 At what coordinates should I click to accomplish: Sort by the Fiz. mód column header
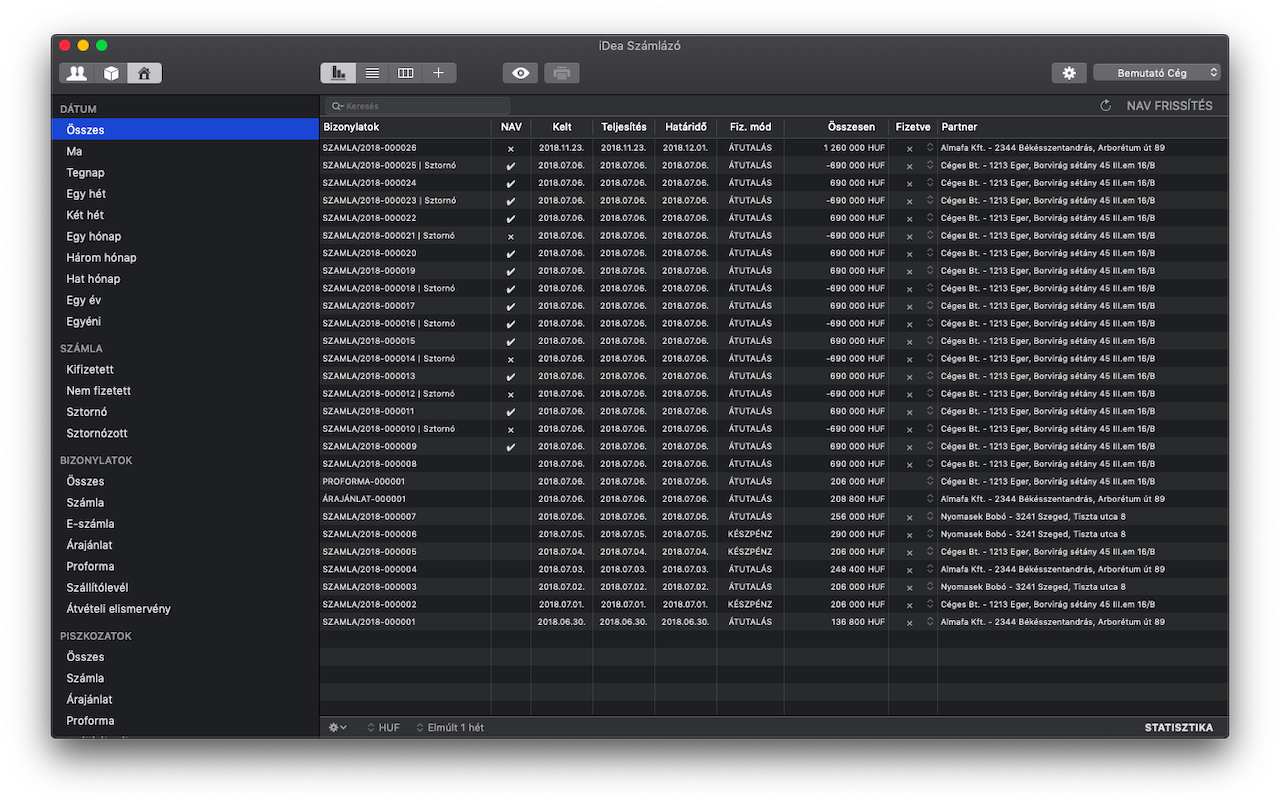pos(750,127)
